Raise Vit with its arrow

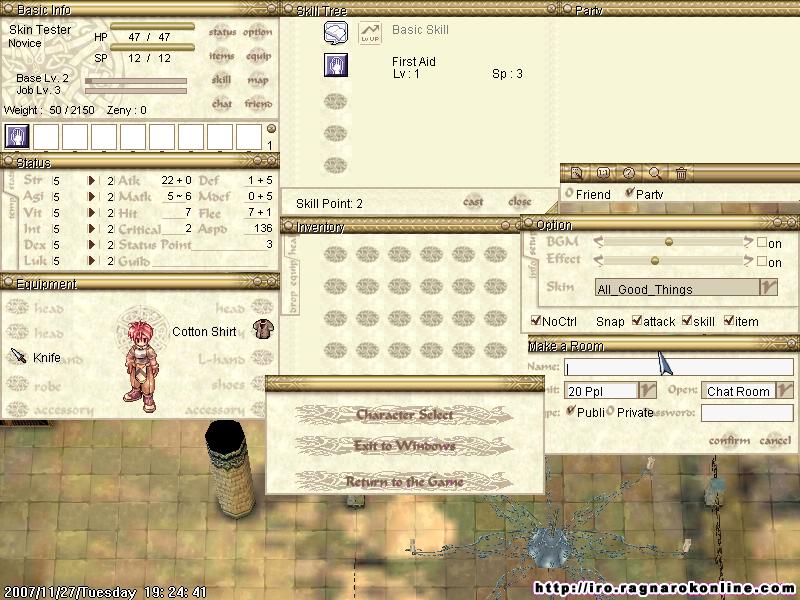tap(91, 213)
